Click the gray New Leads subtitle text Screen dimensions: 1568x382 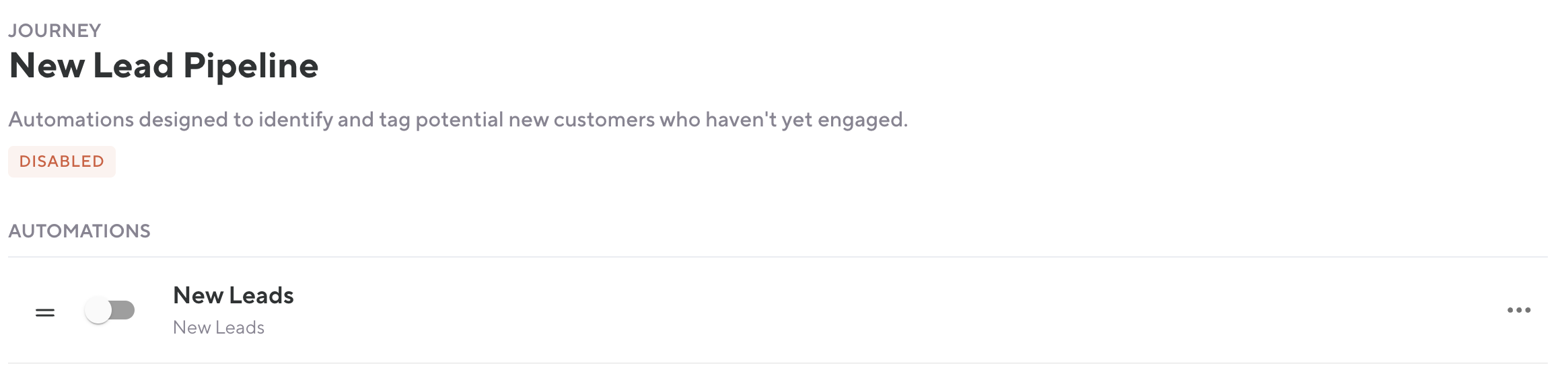(x=218, y=328)
